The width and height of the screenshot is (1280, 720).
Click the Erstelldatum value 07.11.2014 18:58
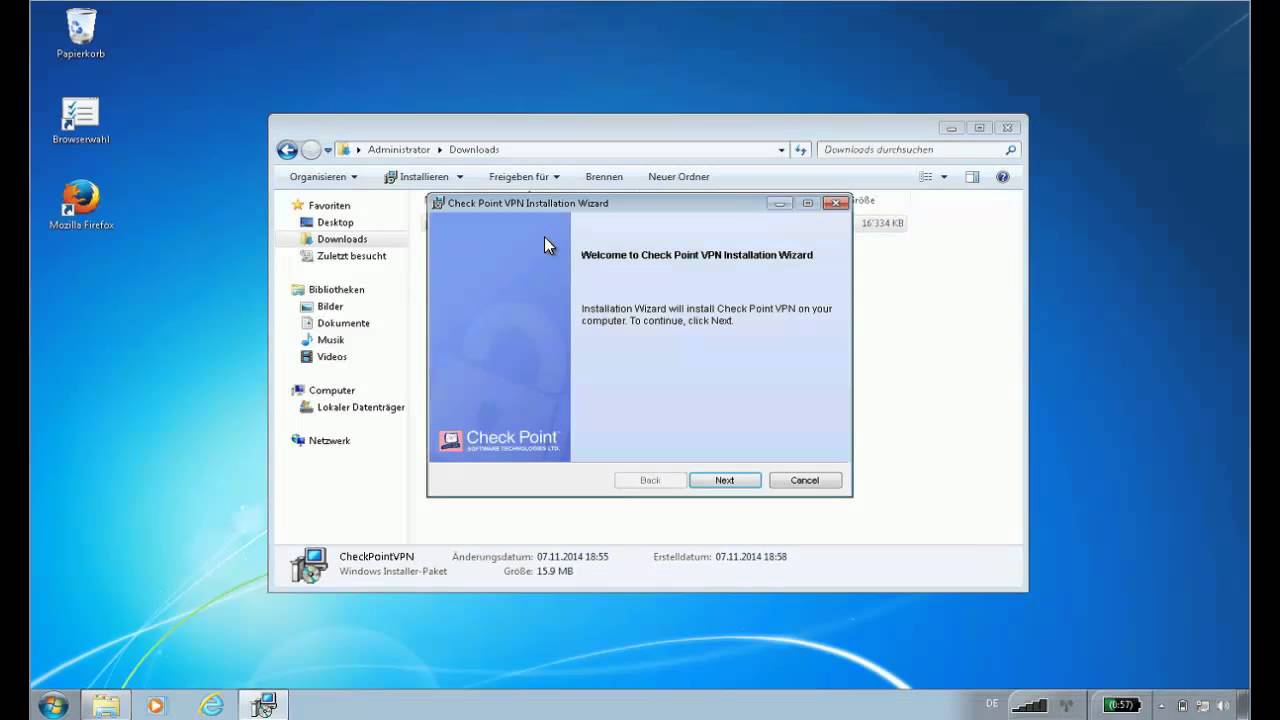point(751,557)
